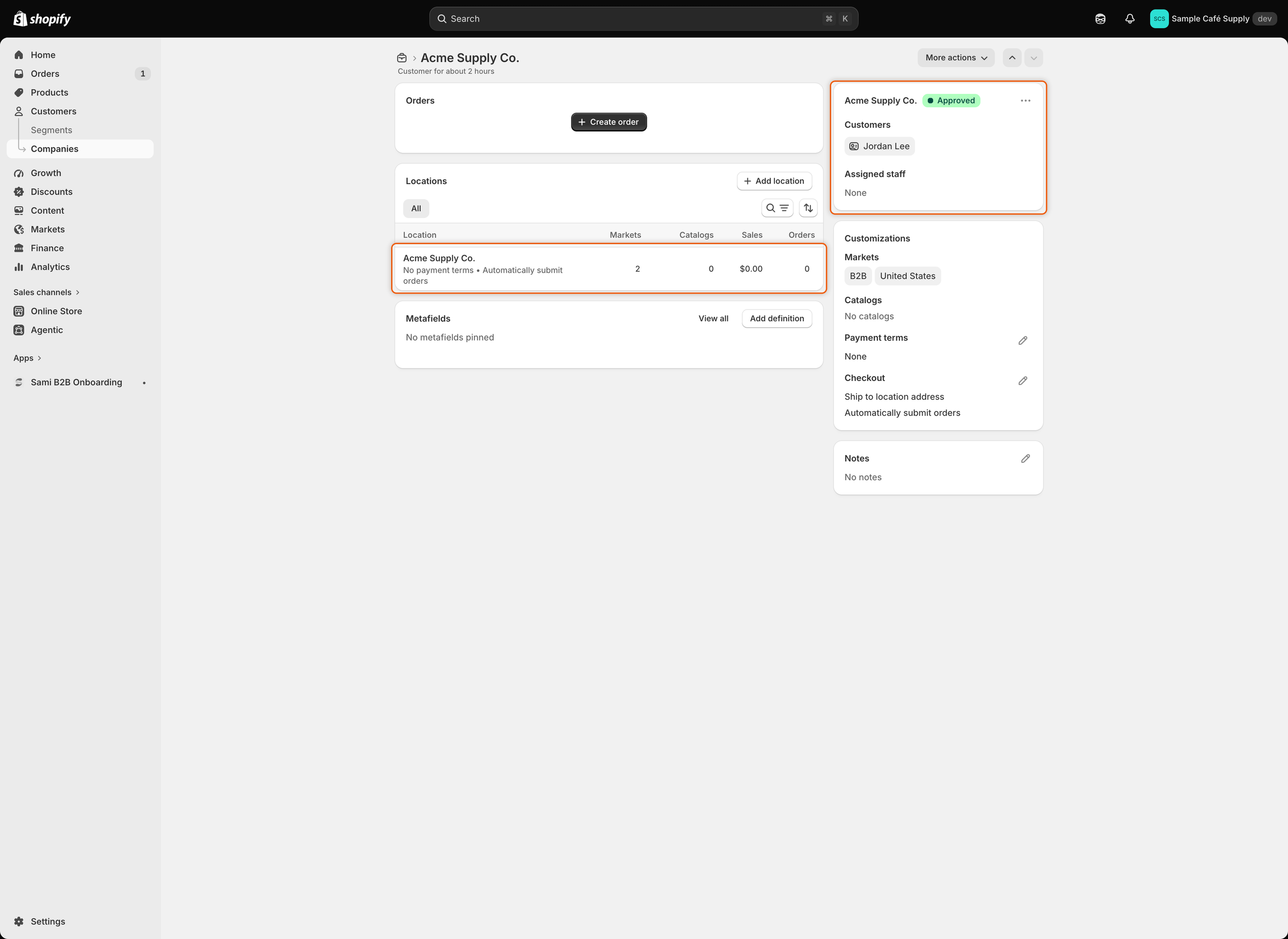Click the Approved status badge
The height and width of the screenshot is (939, 1288).
951,101
